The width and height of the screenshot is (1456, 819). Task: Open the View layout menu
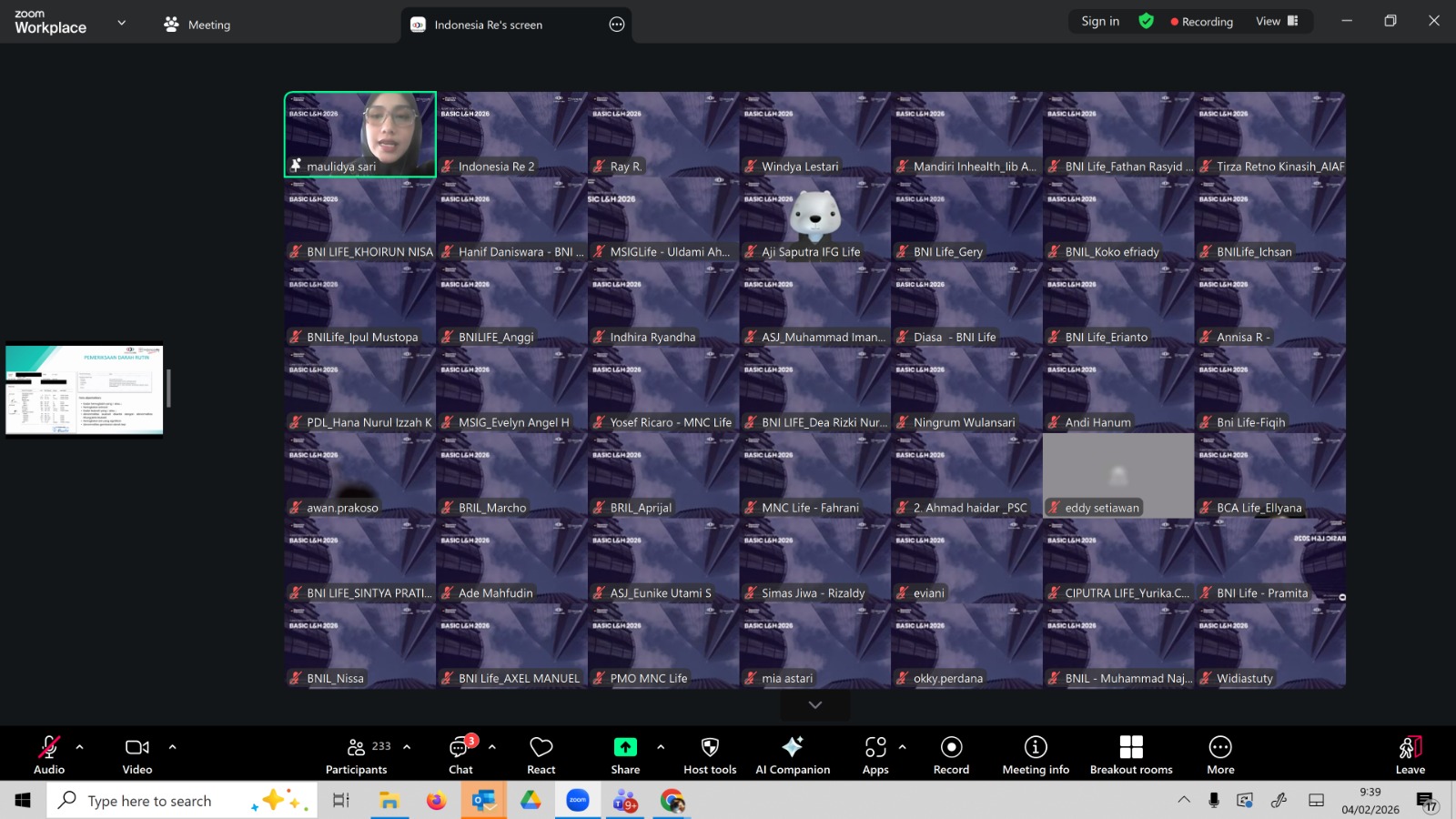[x=1277, y=22]
